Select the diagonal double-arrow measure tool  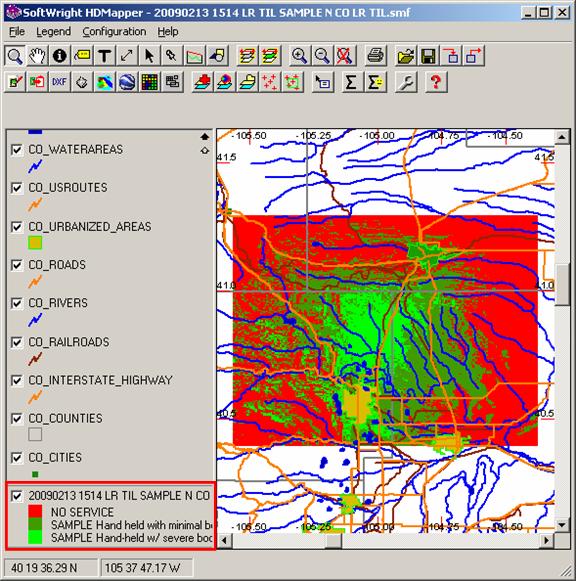click(x=127, y=56)
